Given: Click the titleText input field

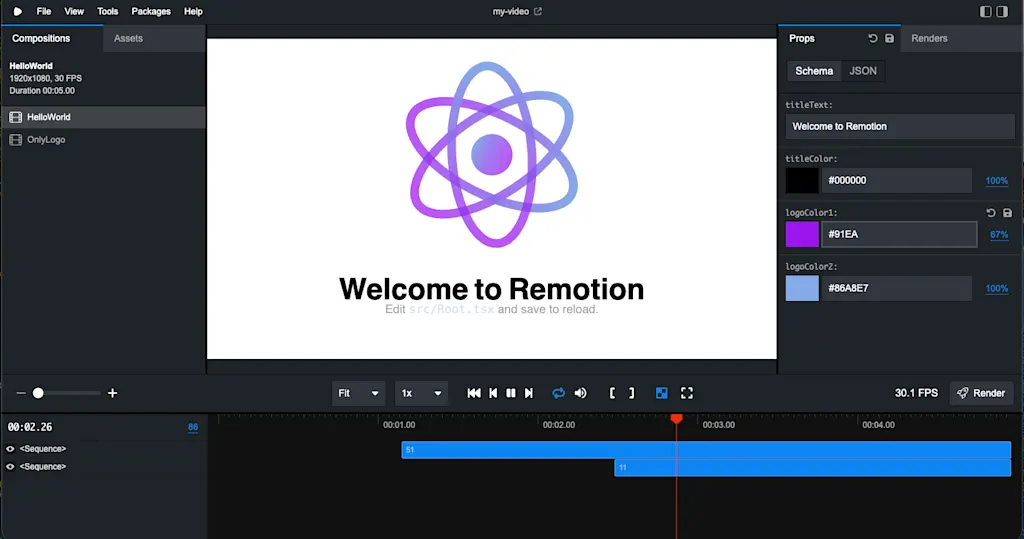Looking at the screenshot, I should [900, 127].
